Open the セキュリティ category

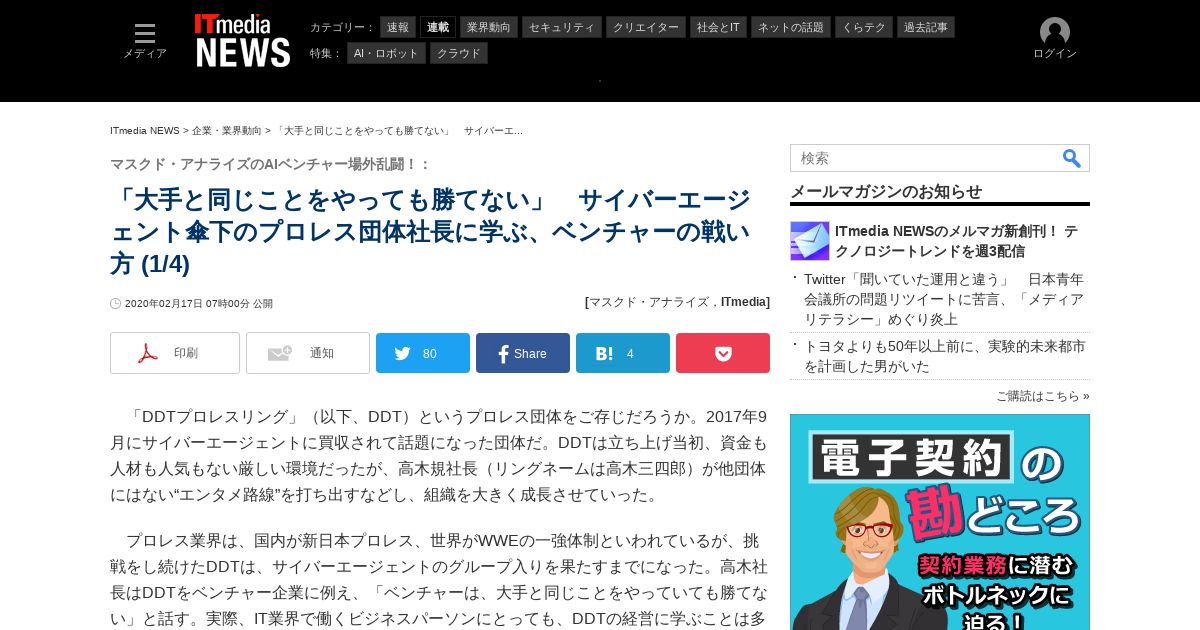click(562, 27)
